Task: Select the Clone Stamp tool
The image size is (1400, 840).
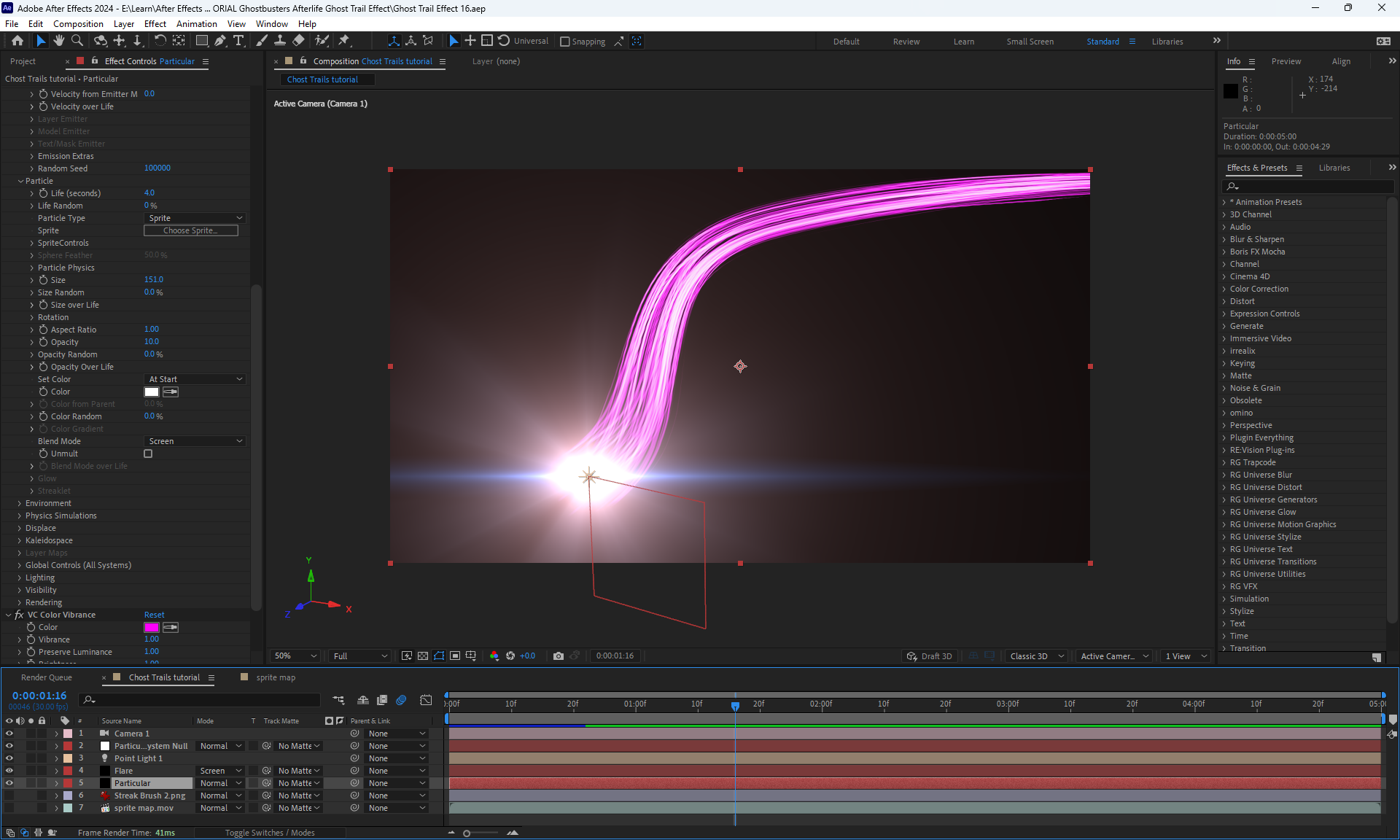Action: coord(279,41)
